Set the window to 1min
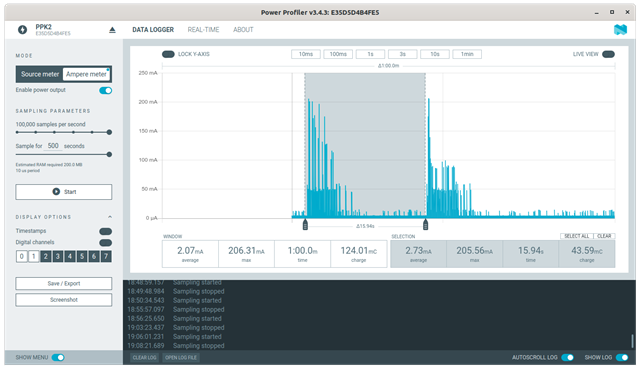 467,54
